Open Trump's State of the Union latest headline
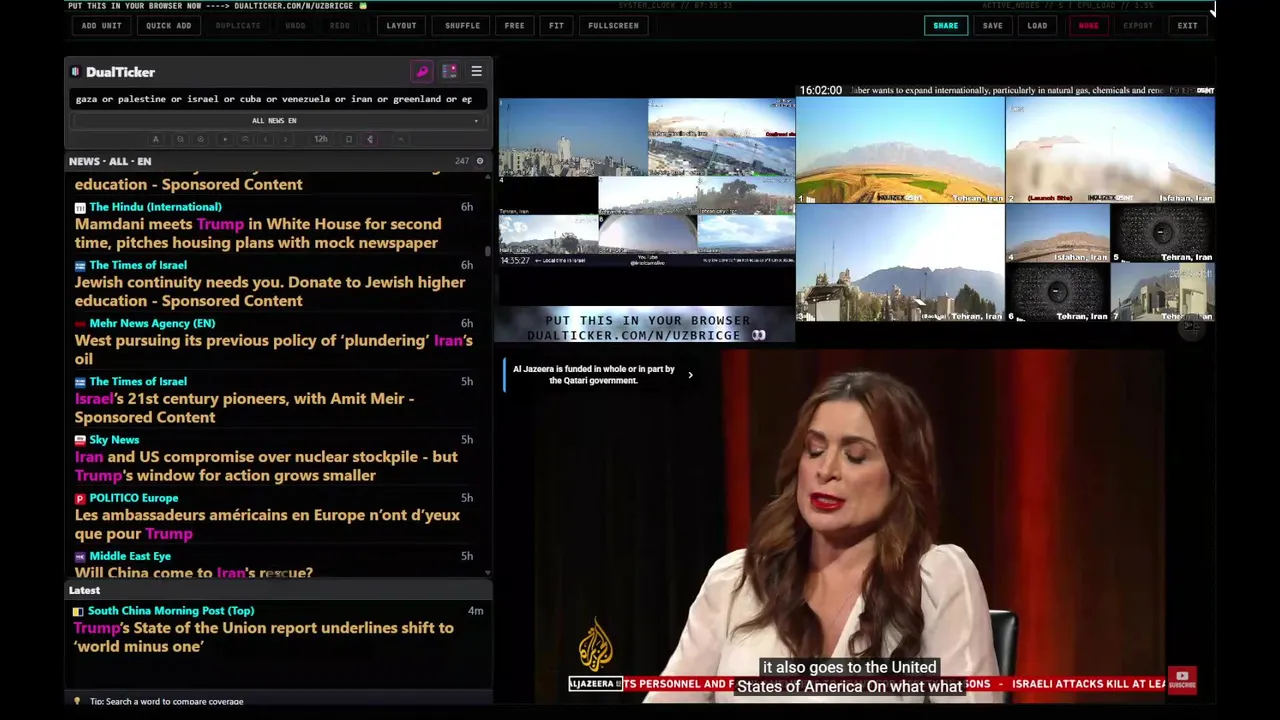 (263, 637)
